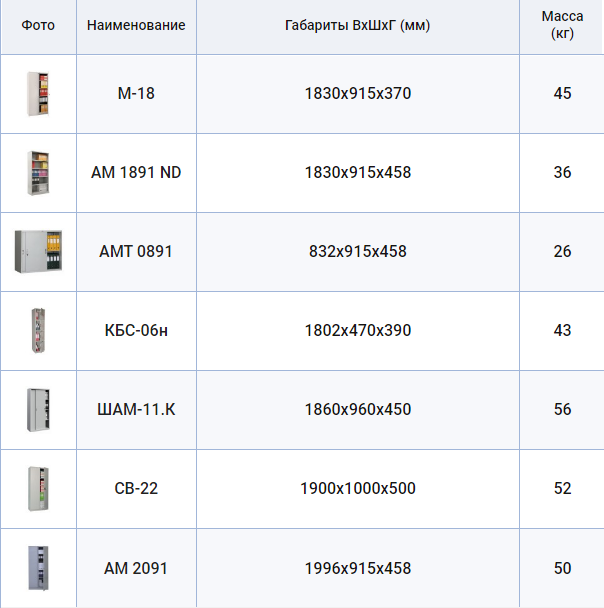Click the Габариты ВхШхГ column header
This screenshot has height=608, width=604.
tap(357, 25)
